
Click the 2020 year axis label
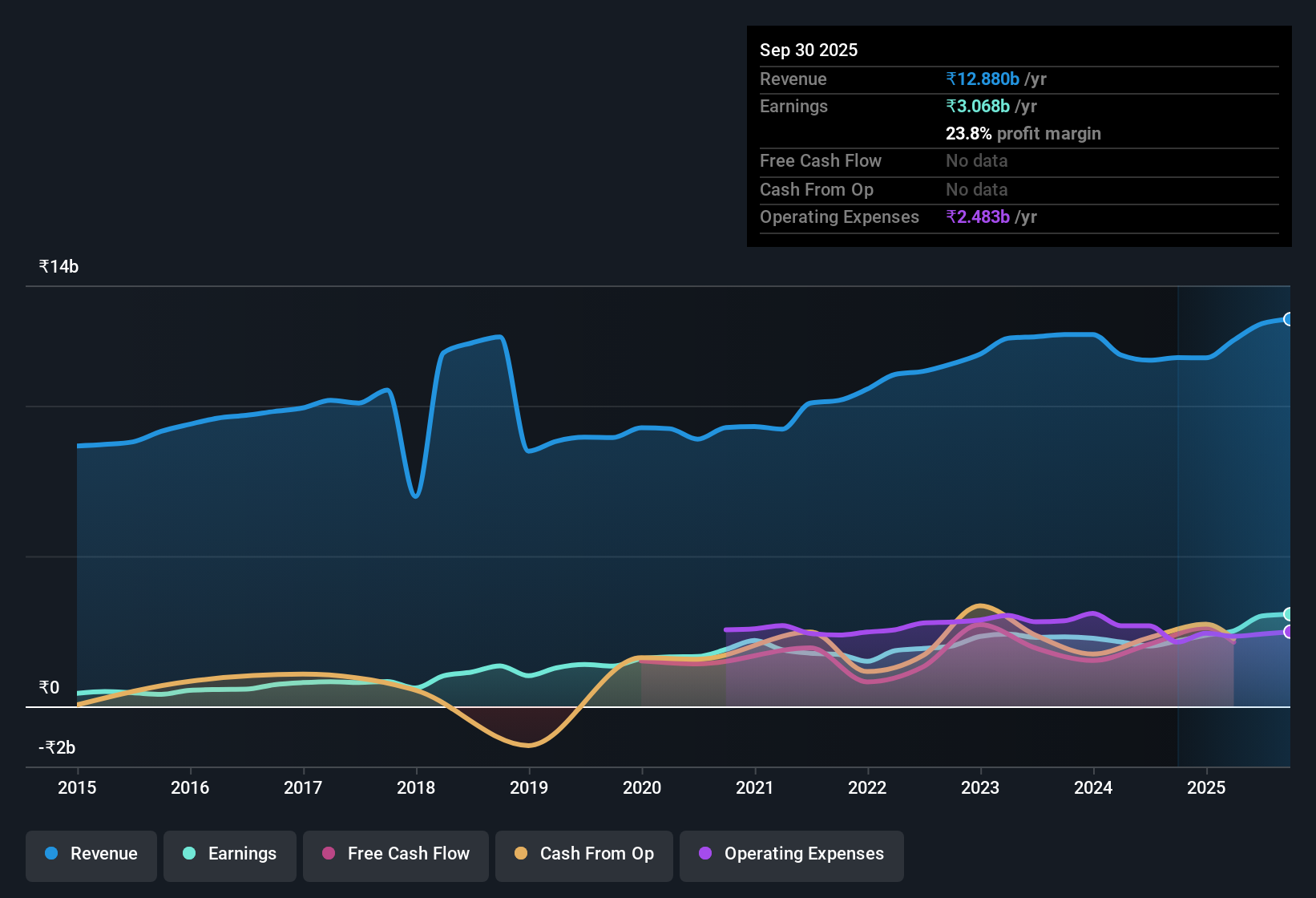pyautogui.click(x=641, y=788)
